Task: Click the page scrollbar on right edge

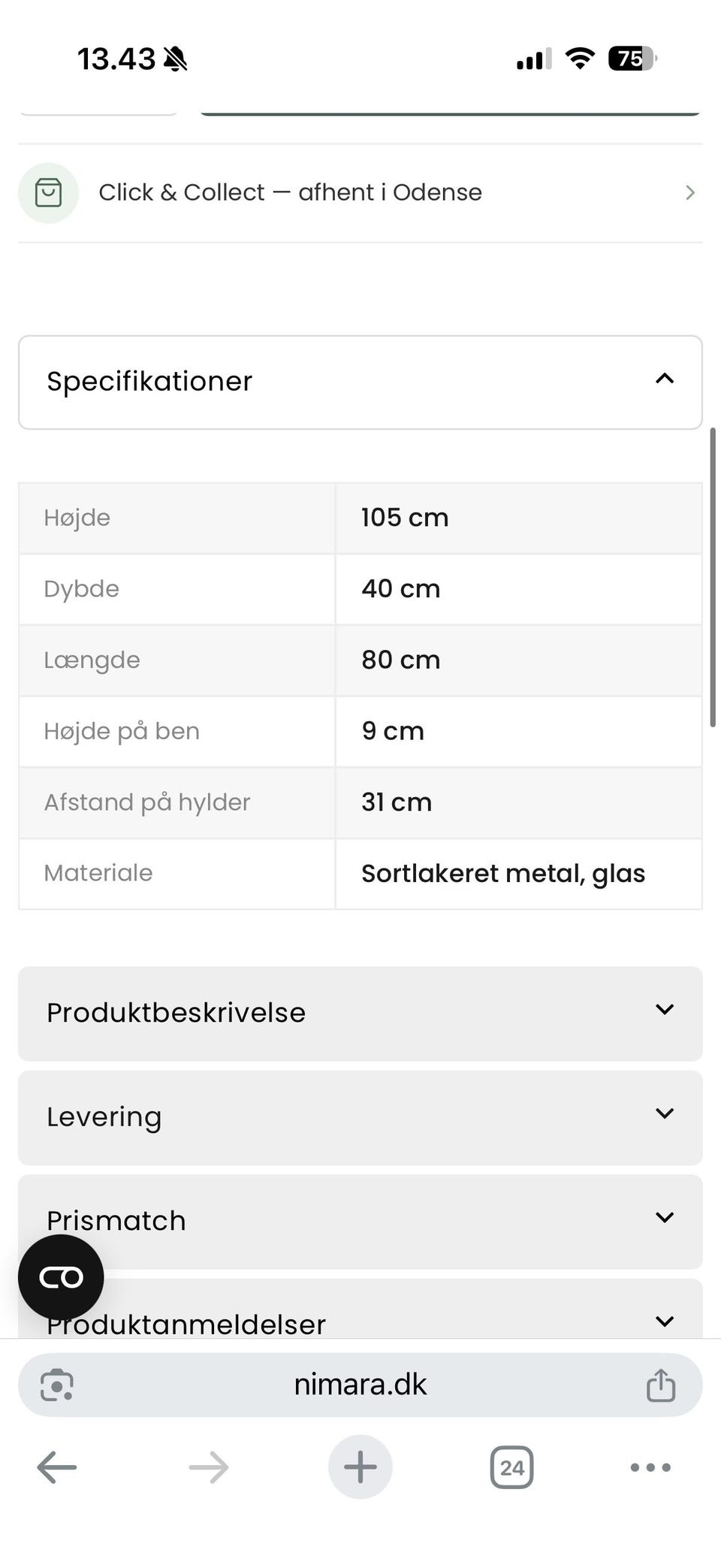Action: click(x=713, y=577)
